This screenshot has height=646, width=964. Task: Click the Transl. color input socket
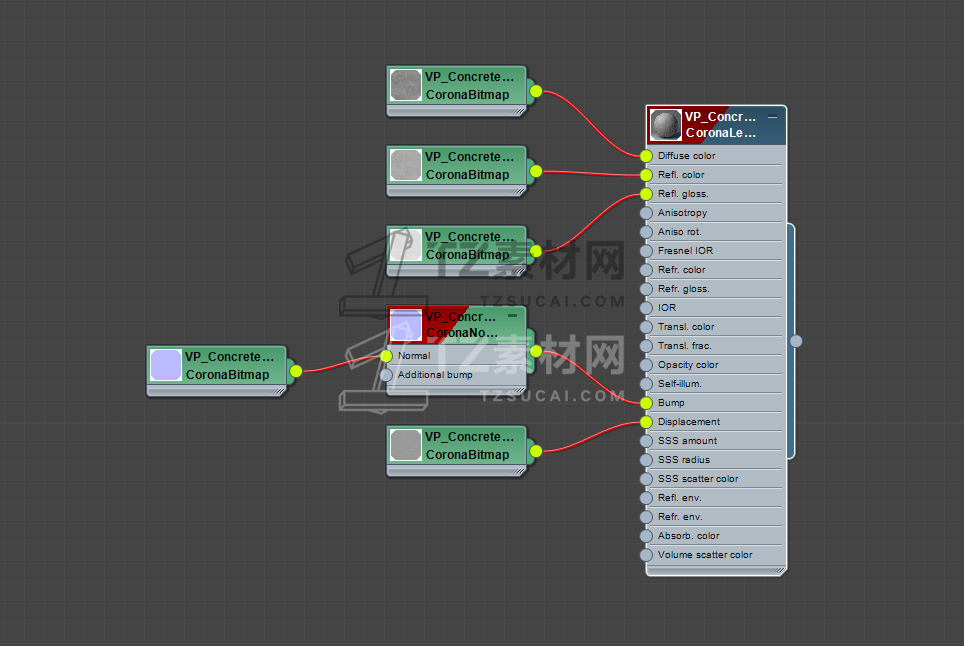[x=646, y=327]
